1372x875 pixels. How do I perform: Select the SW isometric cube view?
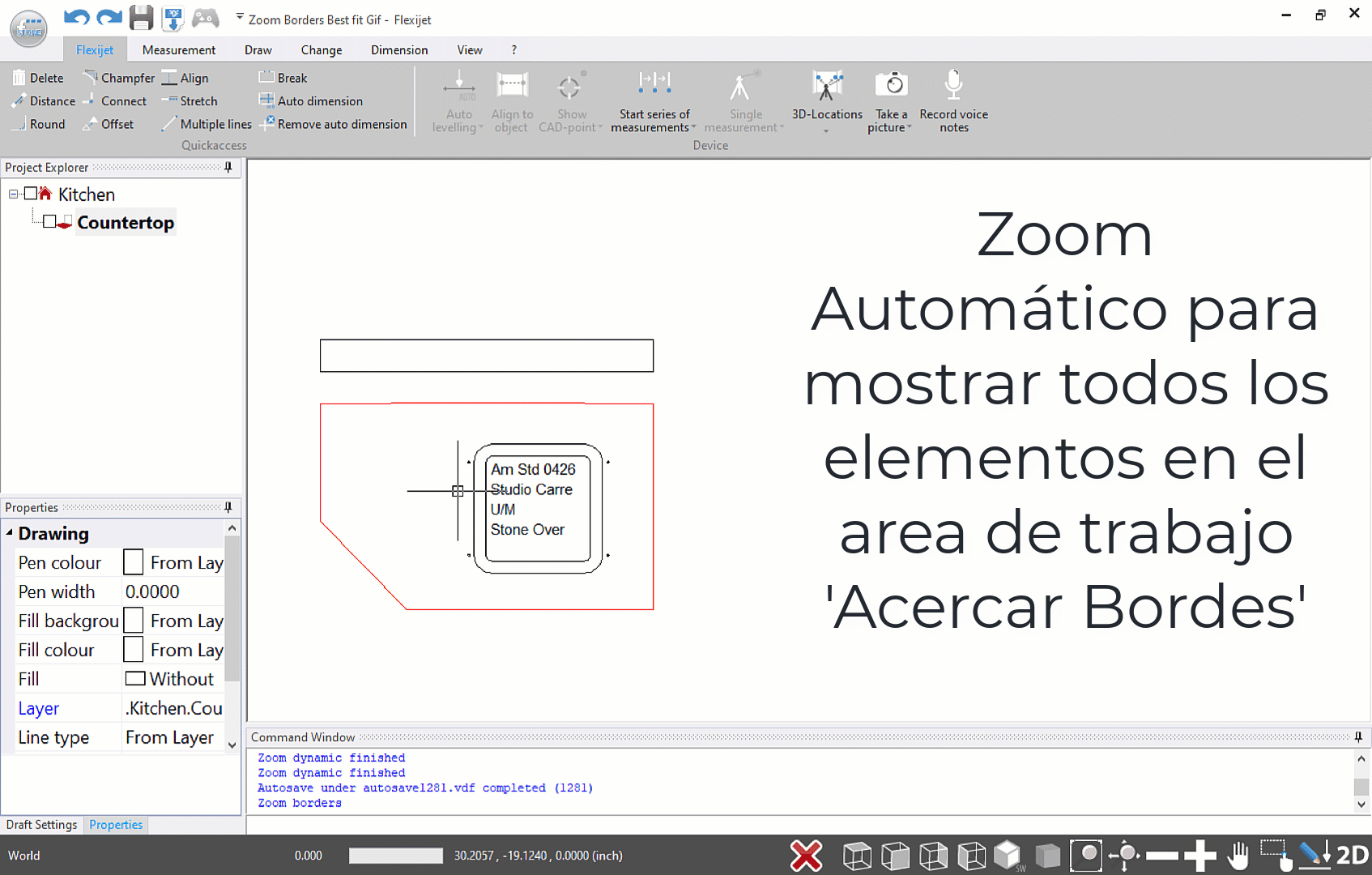coord(1008,856)
